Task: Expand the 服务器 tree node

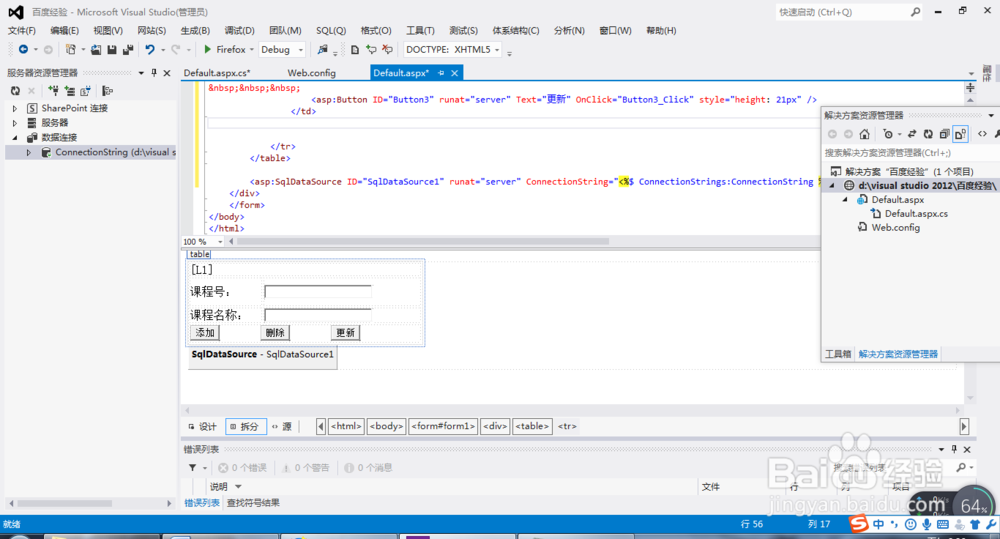Action: (x=15, y=123)
